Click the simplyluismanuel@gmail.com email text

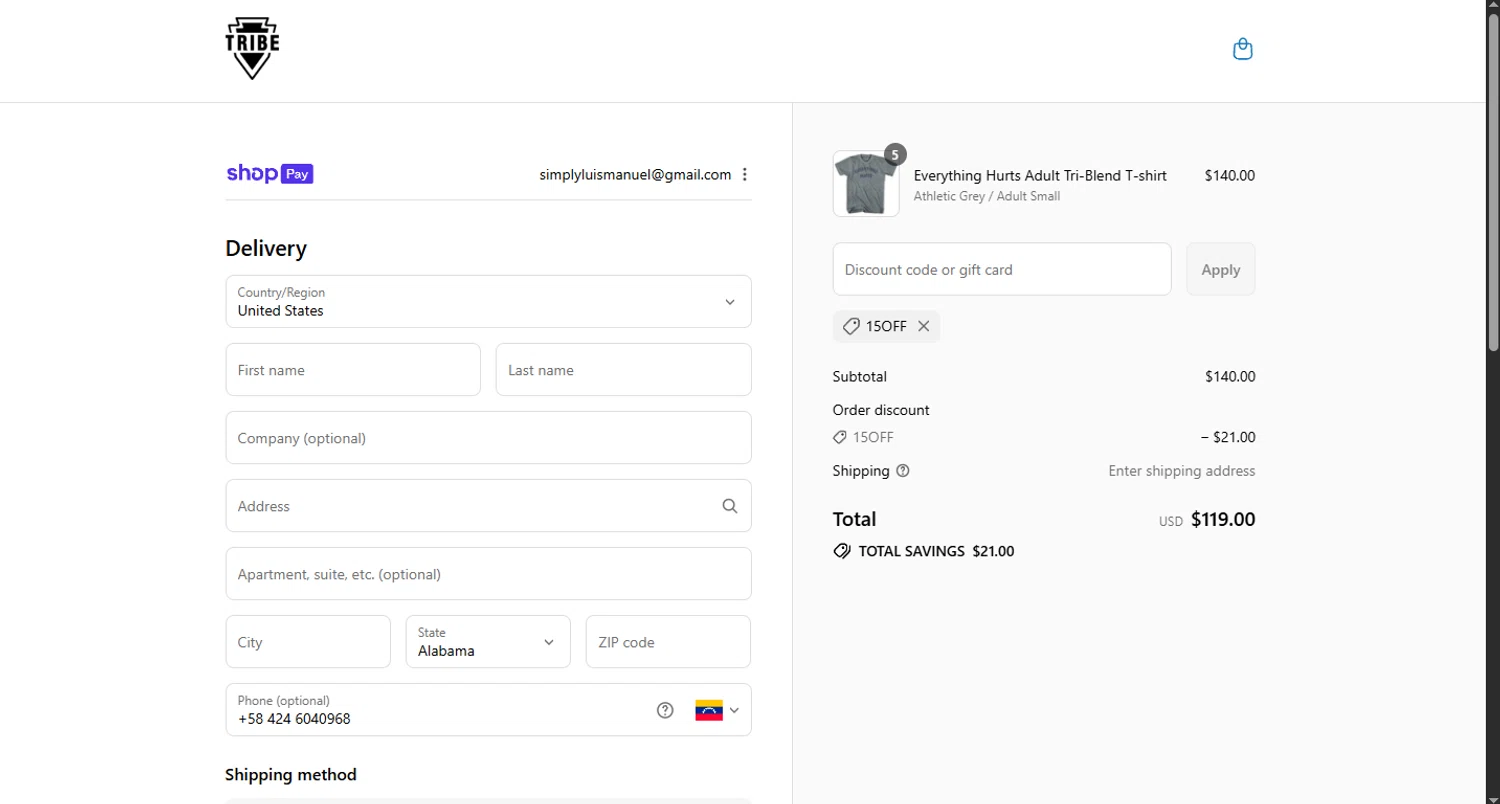coord(635,174)
